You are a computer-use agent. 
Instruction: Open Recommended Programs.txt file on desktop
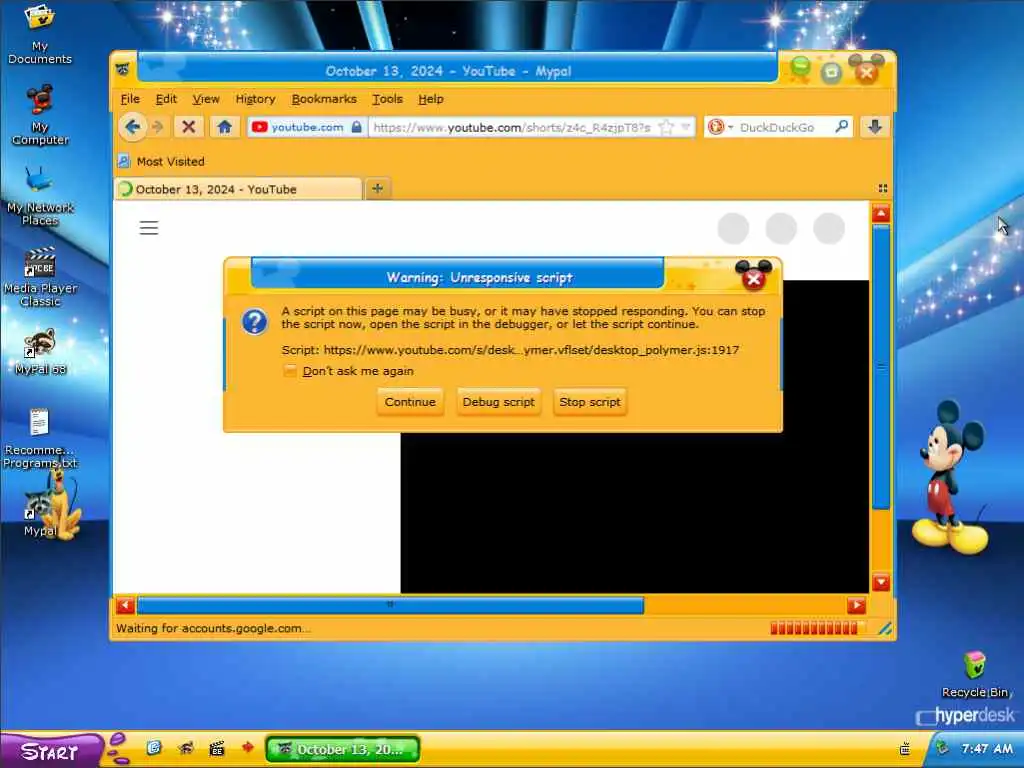(40, 439)
